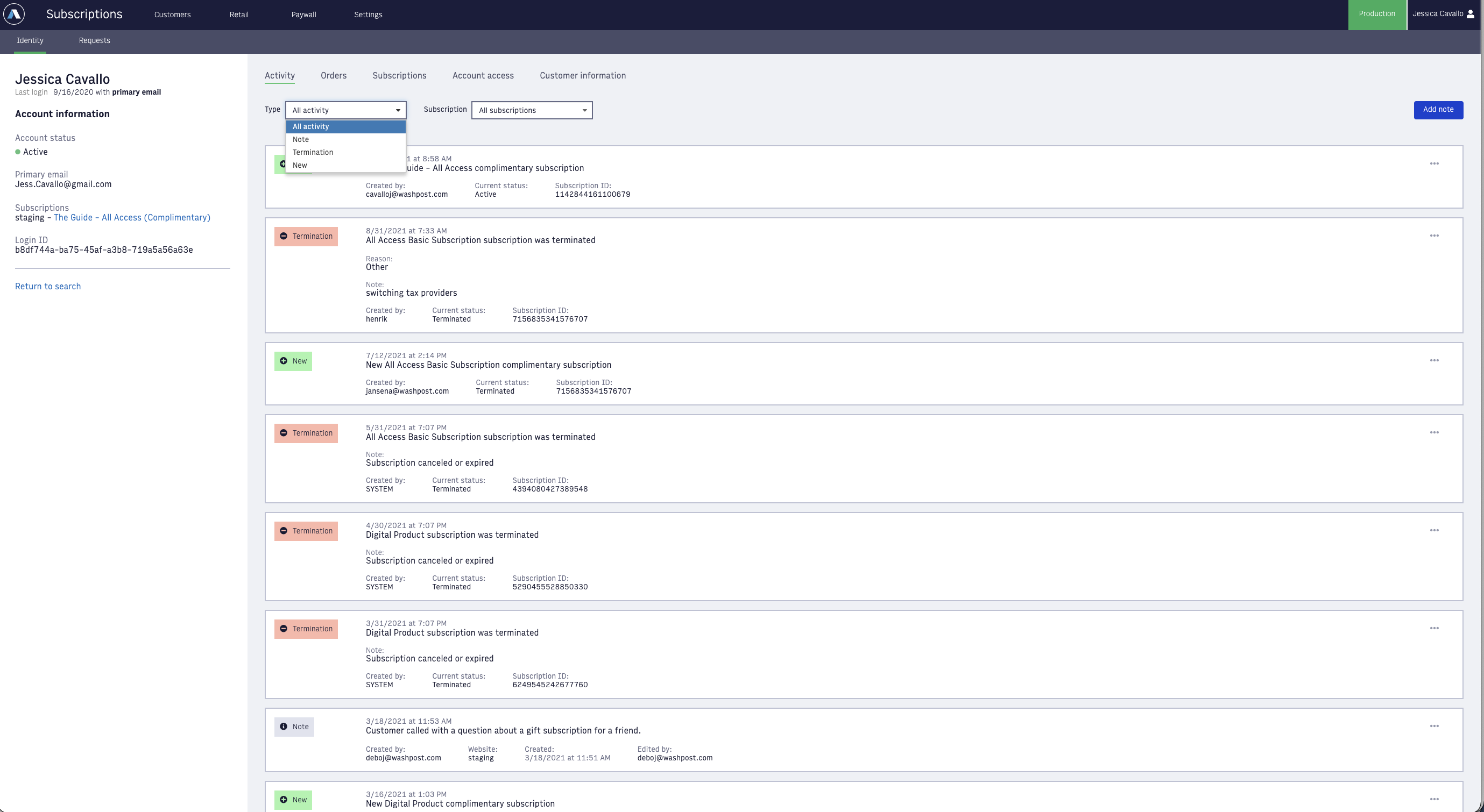Open more options for 3/31/2021 Termination entry
This screenshot has height=812, width=1484.
pos(1434,628)
